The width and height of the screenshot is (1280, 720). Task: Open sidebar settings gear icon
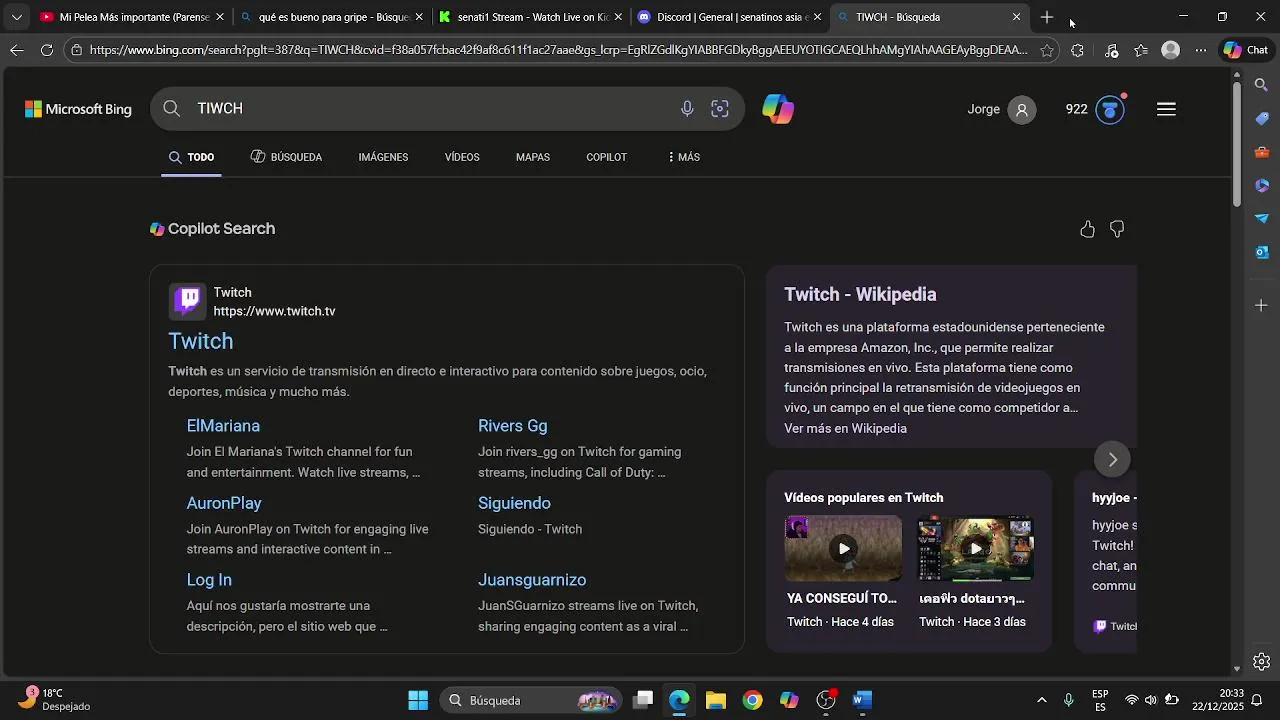[1262, 662]
